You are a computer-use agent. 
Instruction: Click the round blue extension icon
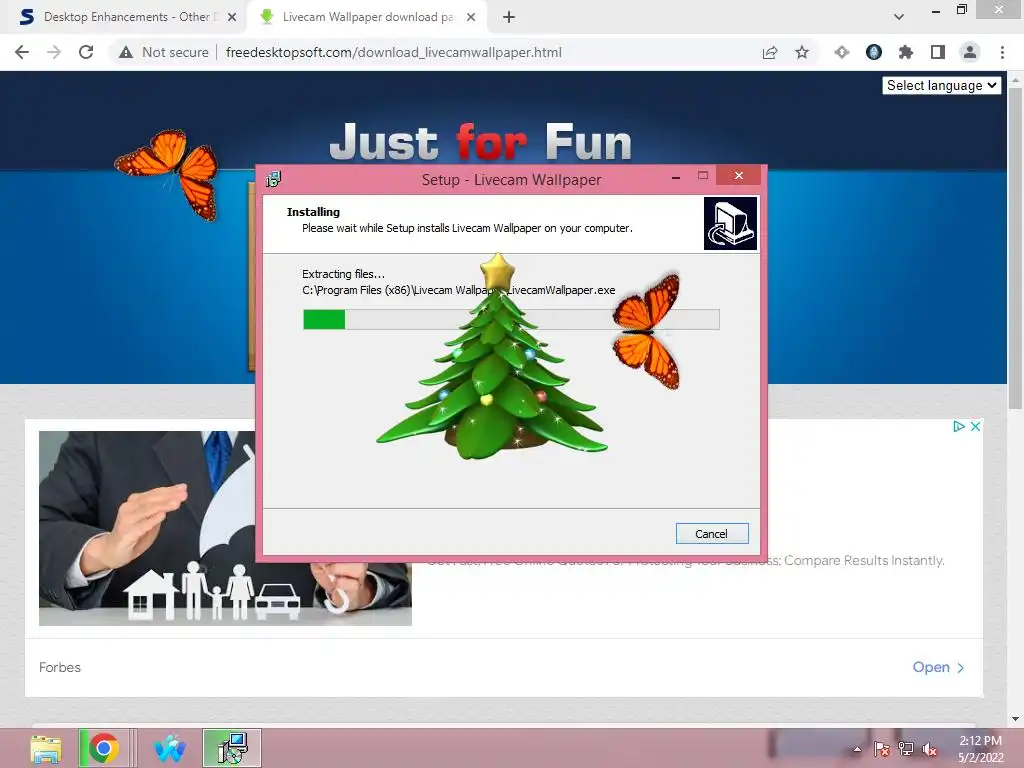[874, 52]
